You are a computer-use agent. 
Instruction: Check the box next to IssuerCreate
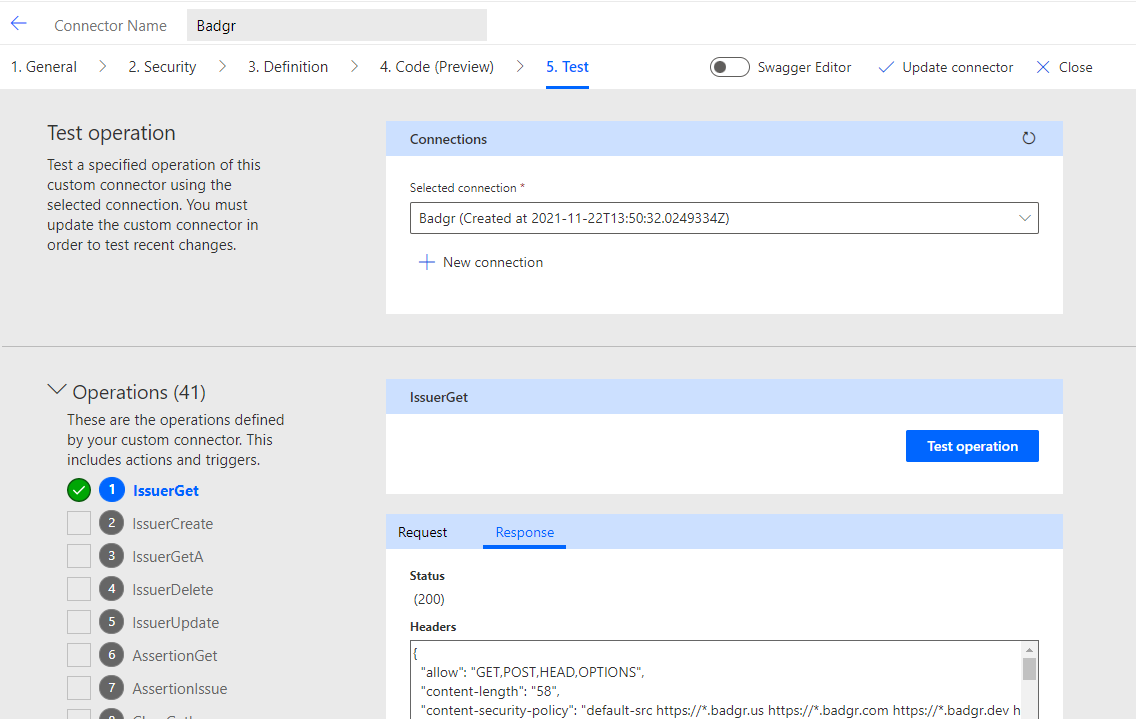coord(79,523)
